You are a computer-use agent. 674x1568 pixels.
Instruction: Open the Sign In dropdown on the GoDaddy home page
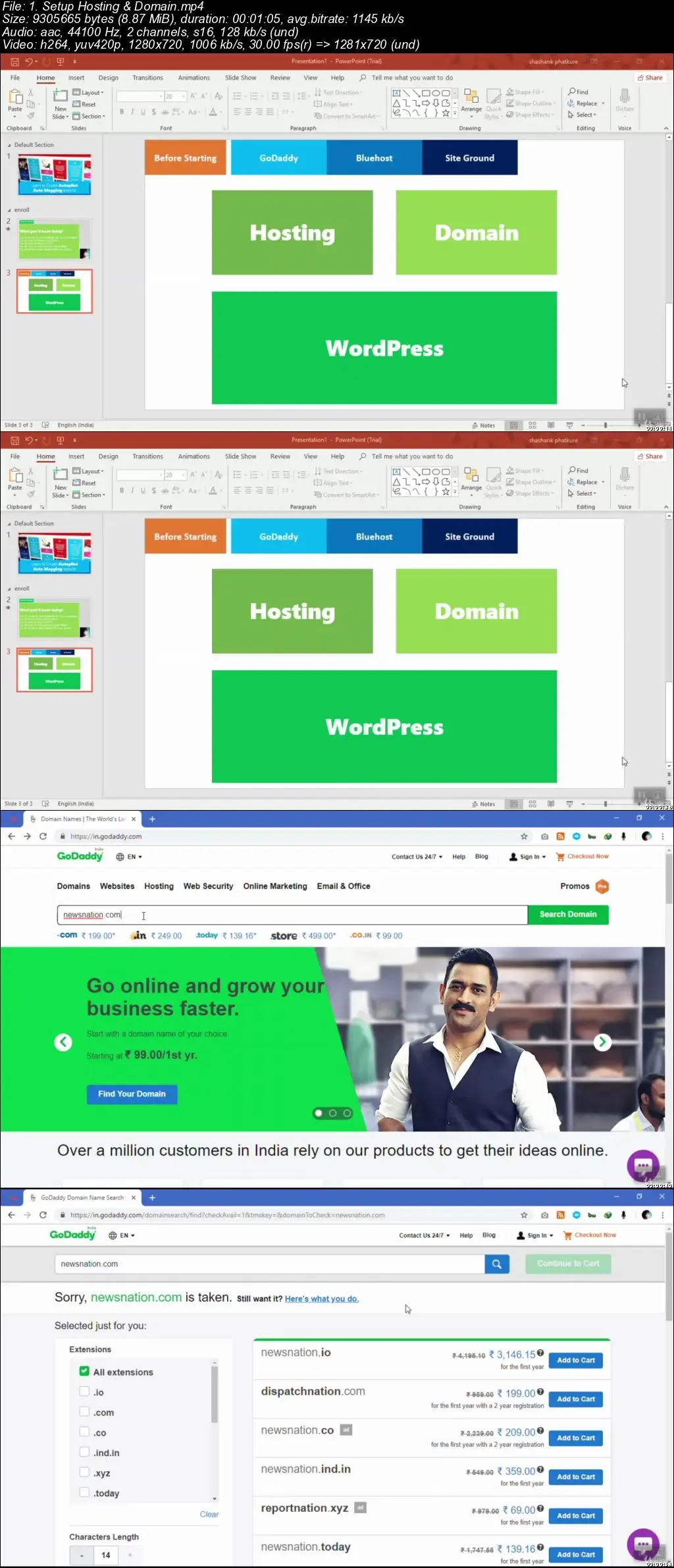(x=528, y=857)
